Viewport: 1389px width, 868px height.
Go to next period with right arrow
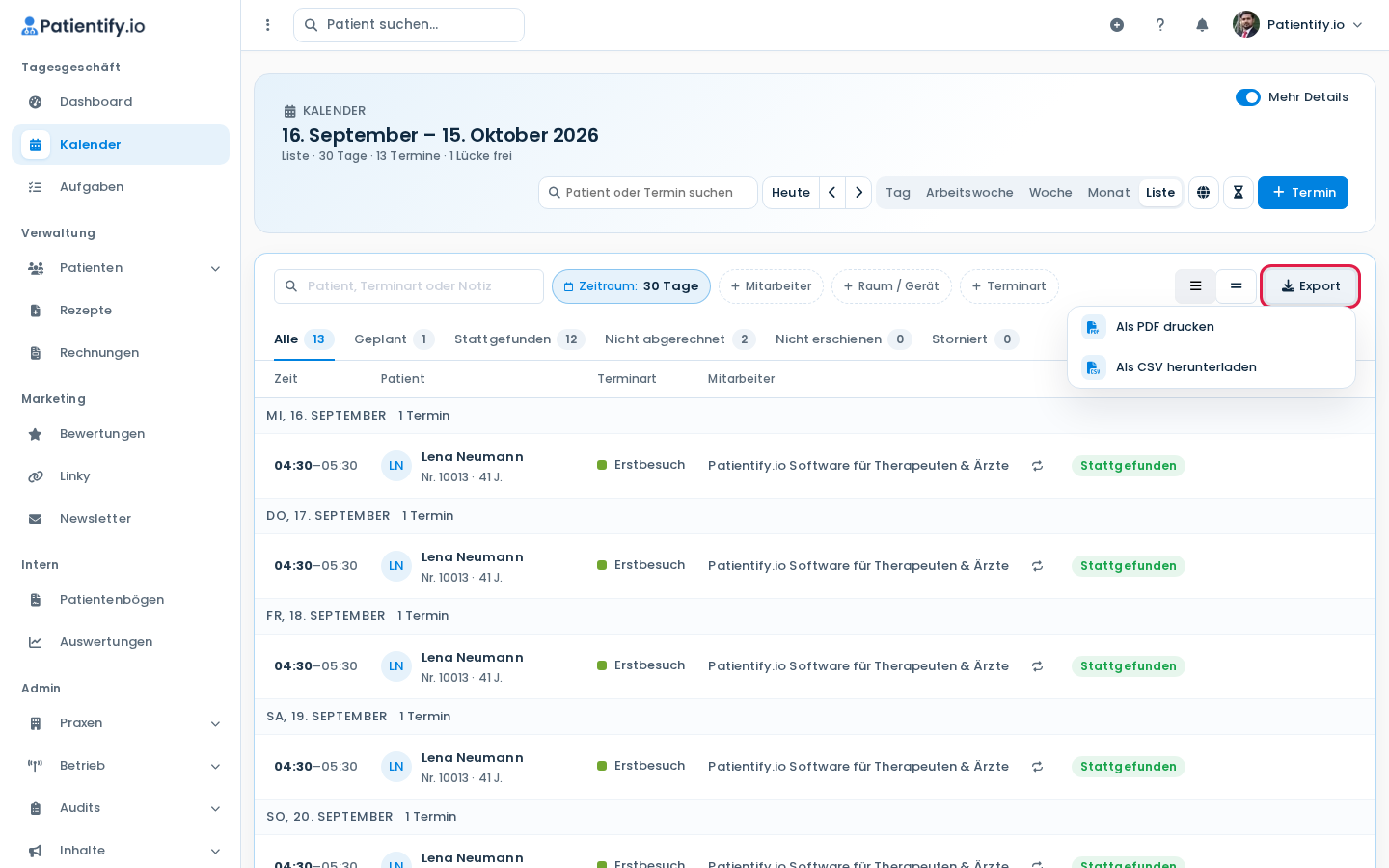click(858, 193)
